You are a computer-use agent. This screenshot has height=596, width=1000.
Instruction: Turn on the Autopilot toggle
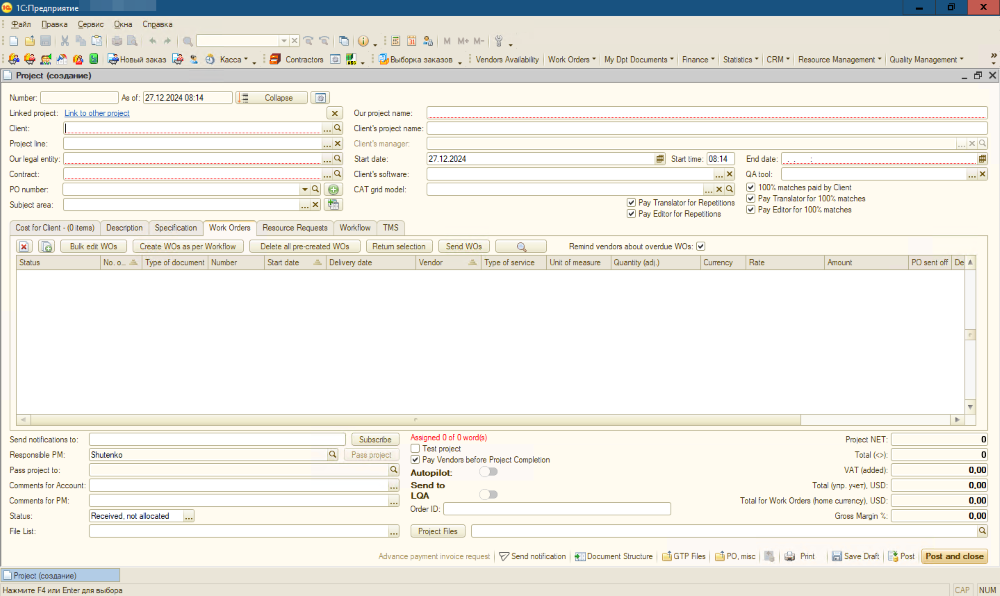coord(488,471)
